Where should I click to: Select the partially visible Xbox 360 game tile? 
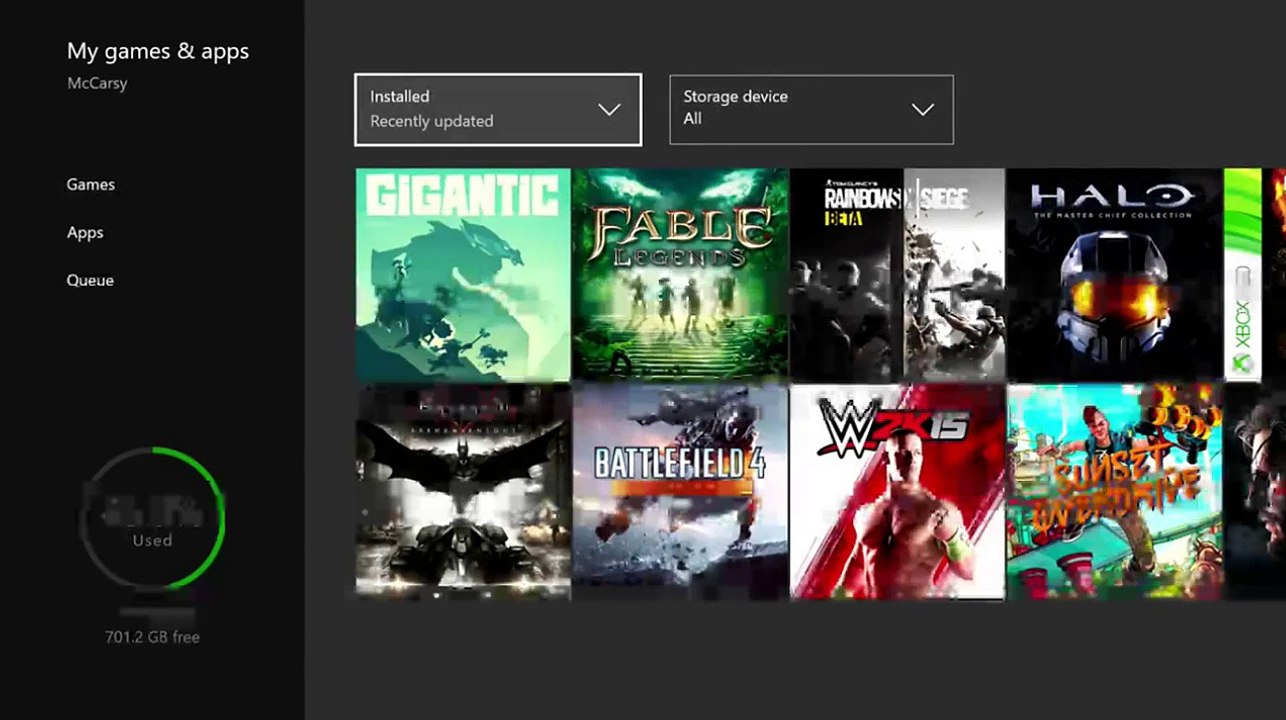tap(1255, 274)
